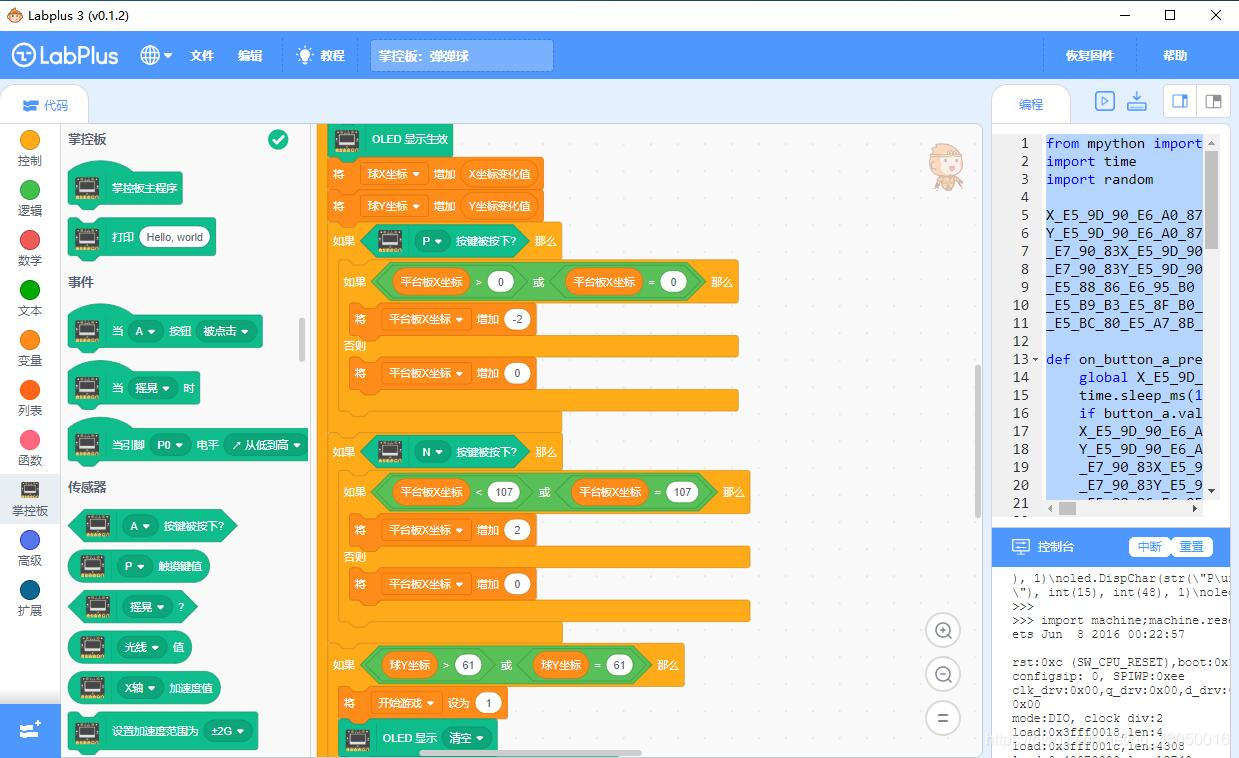The image size is (1239, 758).
Task: Select the 扩展 category
Action: pos(30,598)
